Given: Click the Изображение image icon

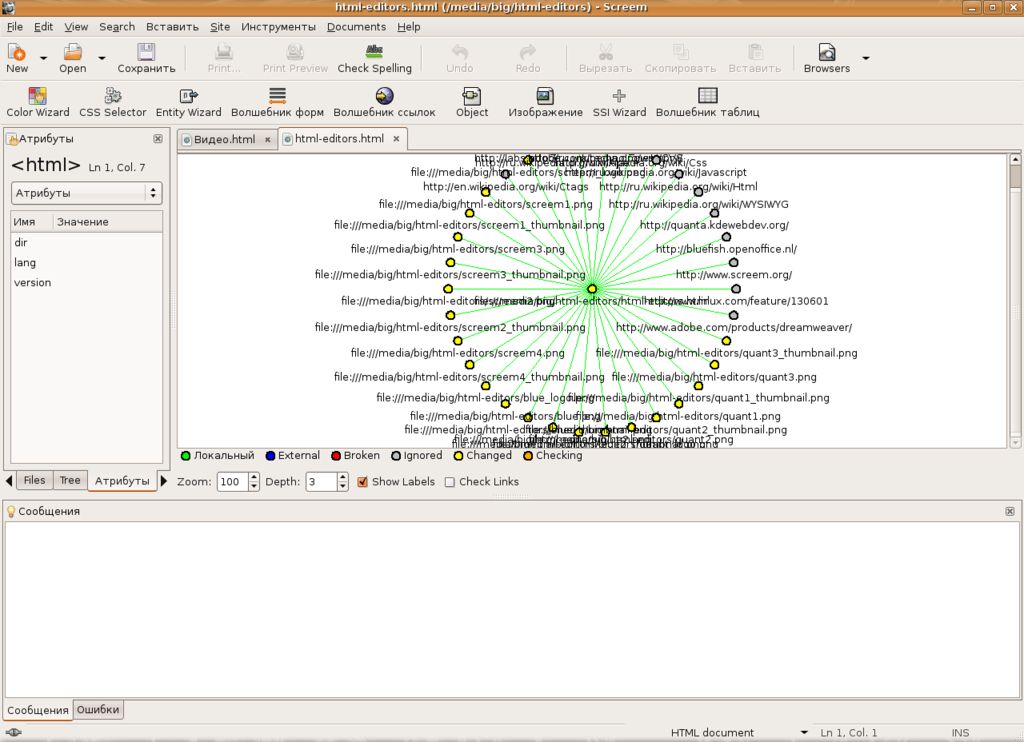Looking at the screenshot, I should coord(545,96).
